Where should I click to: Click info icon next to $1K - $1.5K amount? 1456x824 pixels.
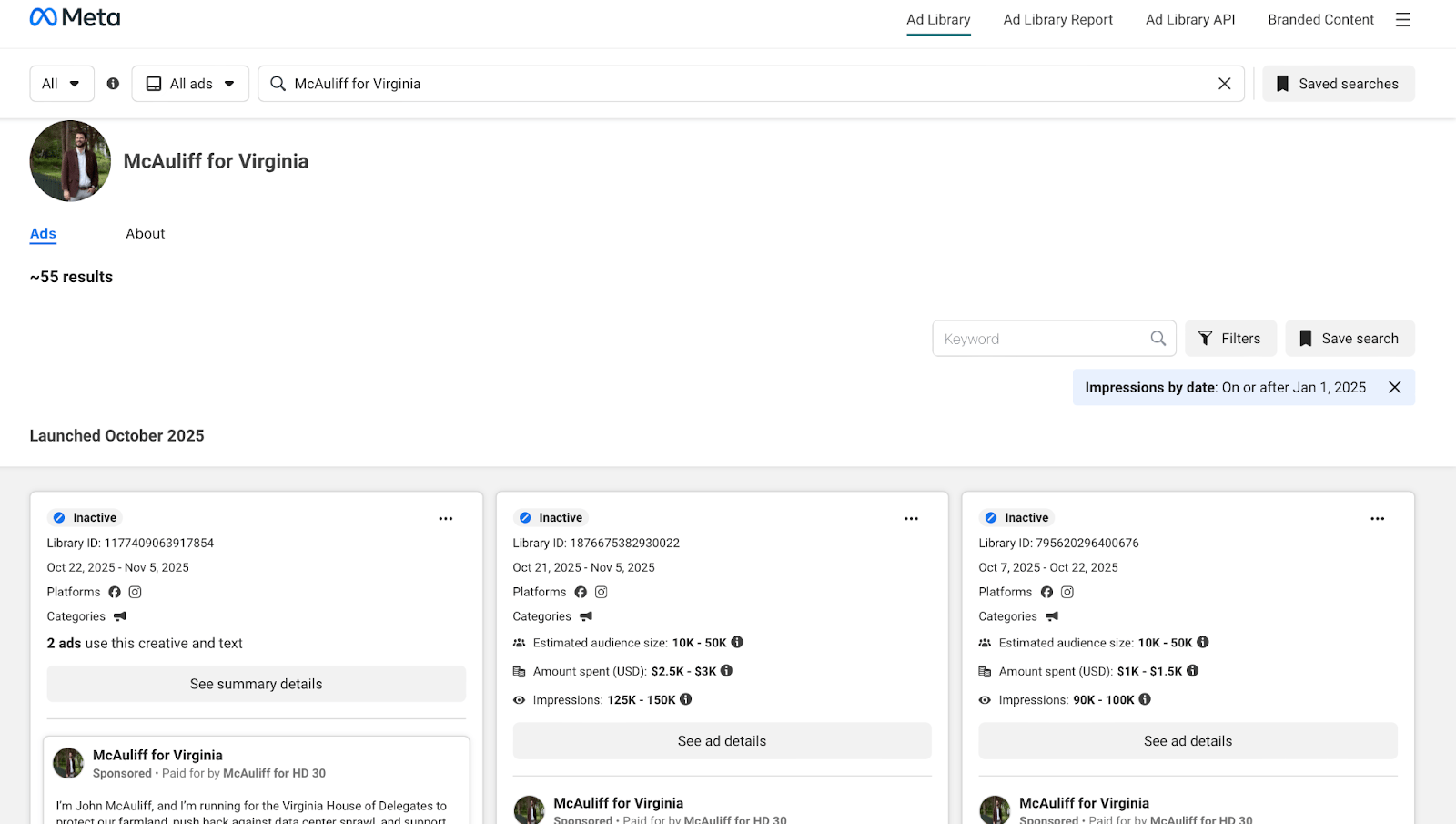1192,671
